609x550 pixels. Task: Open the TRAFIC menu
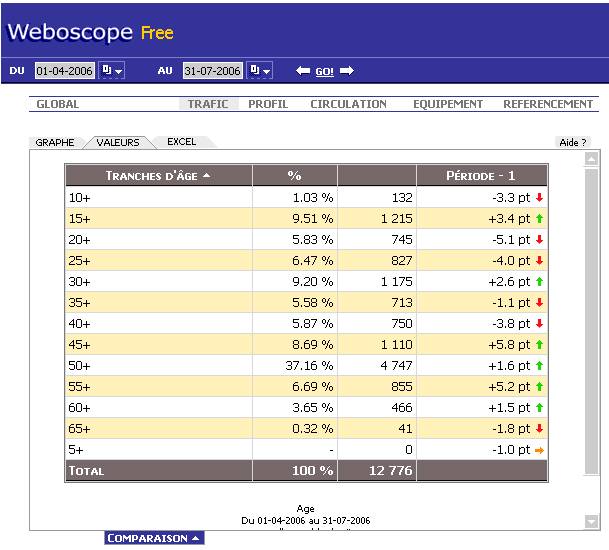pos(208,104)
